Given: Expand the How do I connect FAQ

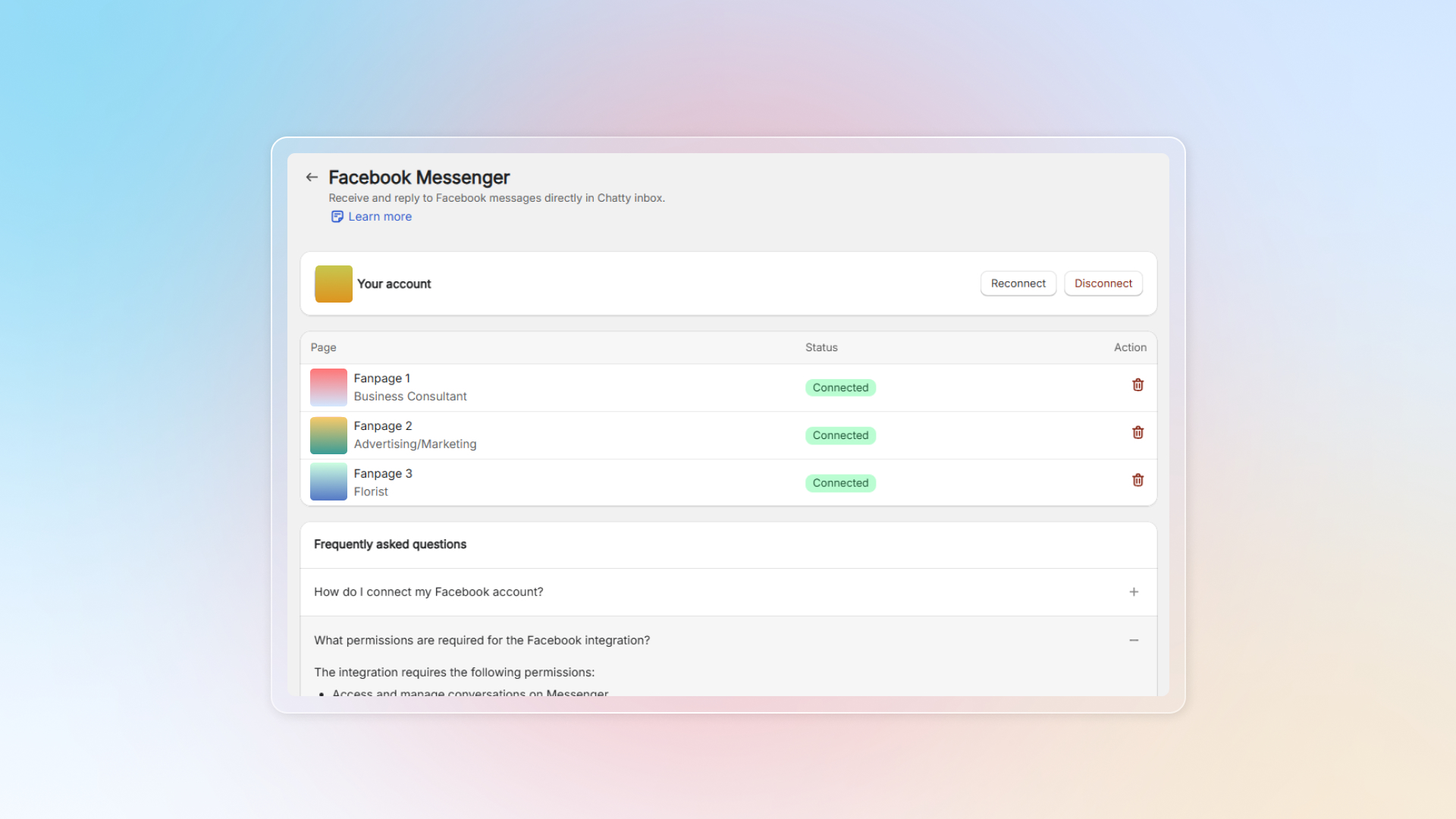Looking at the screenshot, I should [1134, 592].
